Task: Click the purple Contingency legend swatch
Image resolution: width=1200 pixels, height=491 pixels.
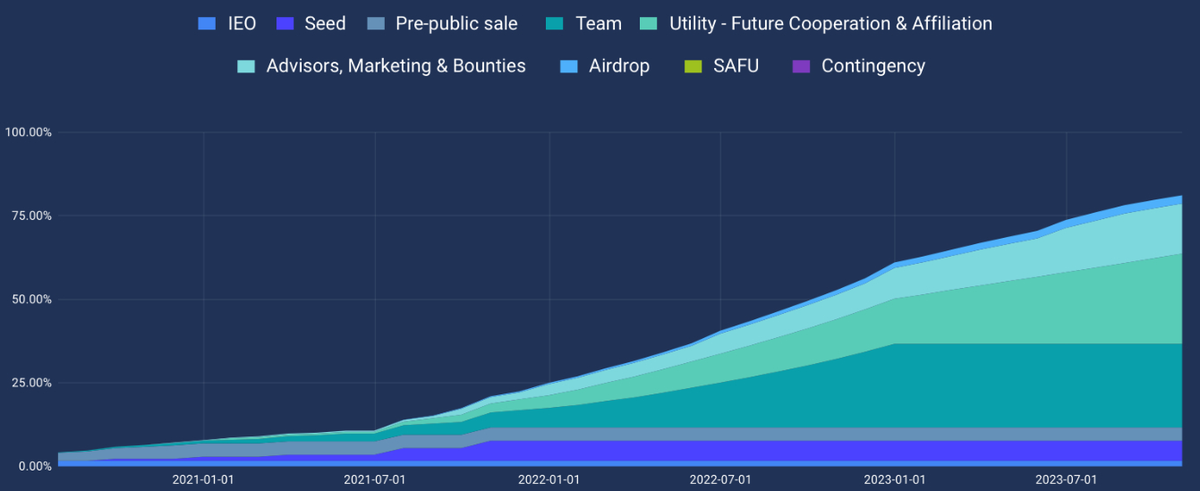Action: (802, 66)
